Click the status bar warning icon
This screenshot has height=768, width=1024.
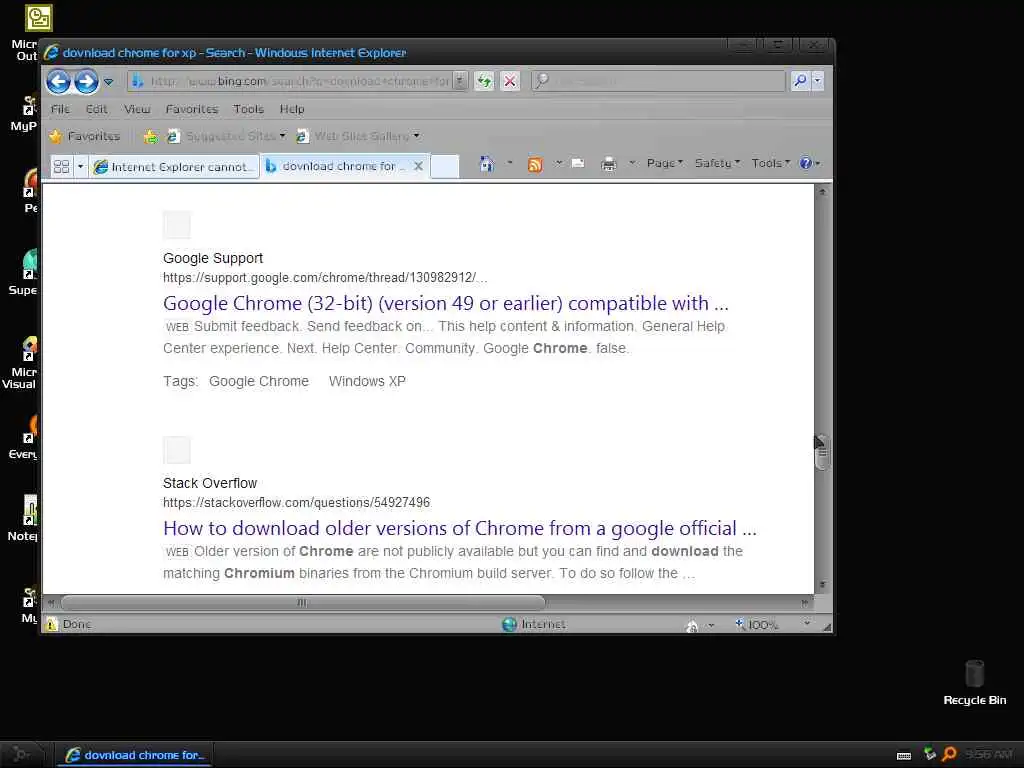pos(51,624)
